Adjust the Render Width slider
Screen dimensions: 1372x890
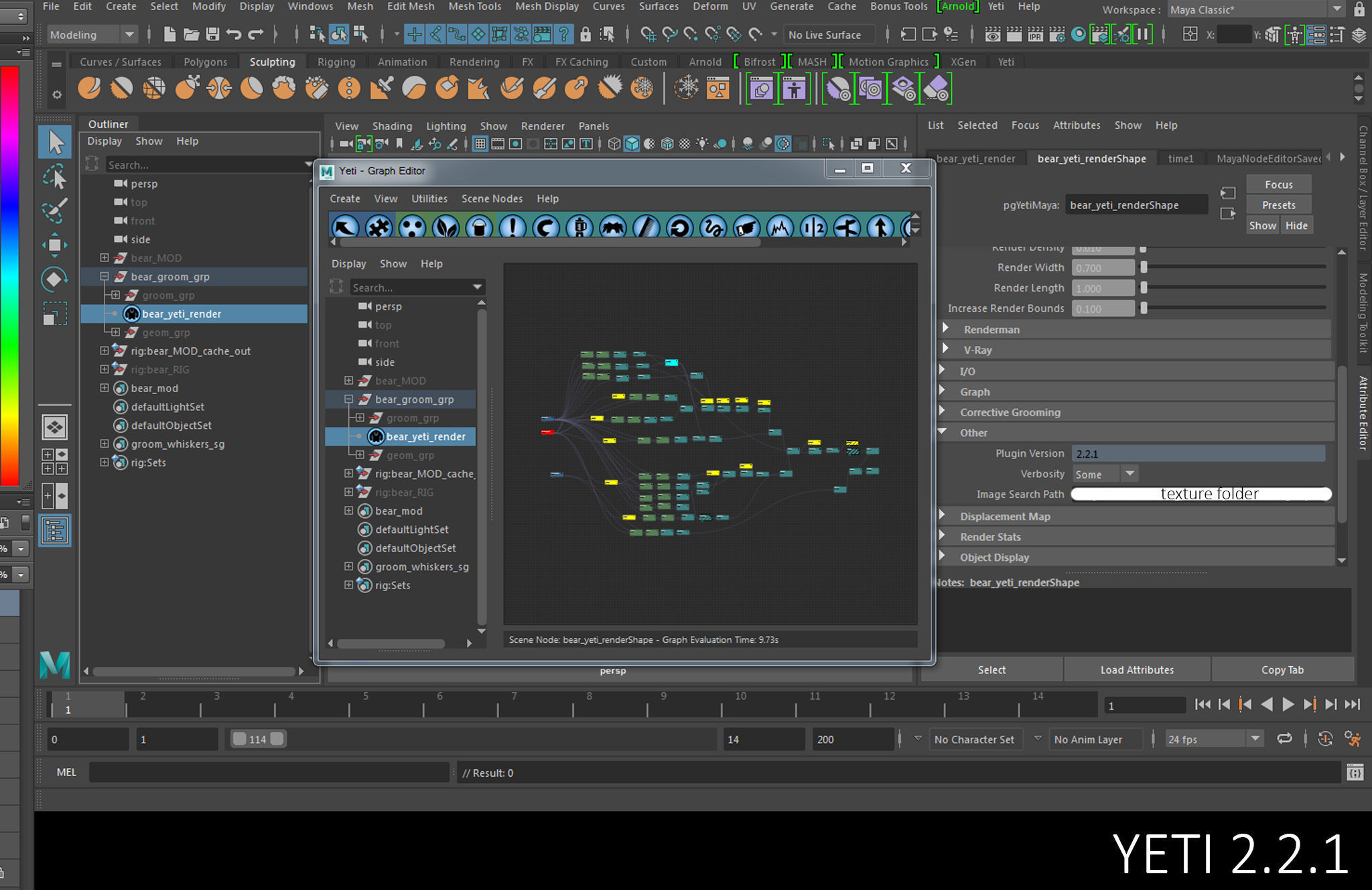point(1144,267)
